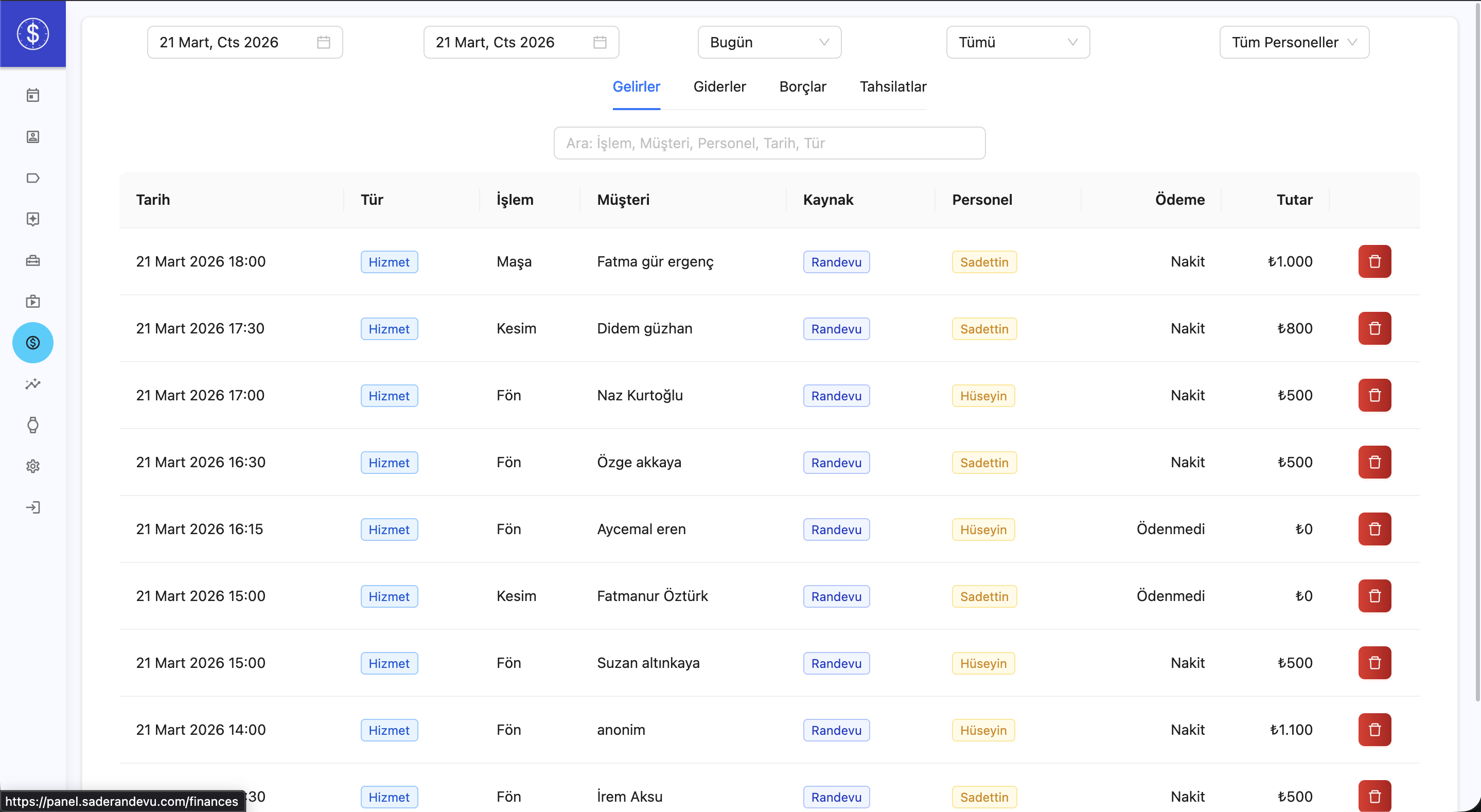The image size is (1481, 812).
Task: Open the customers contact card icon
Action: (33, 137)
